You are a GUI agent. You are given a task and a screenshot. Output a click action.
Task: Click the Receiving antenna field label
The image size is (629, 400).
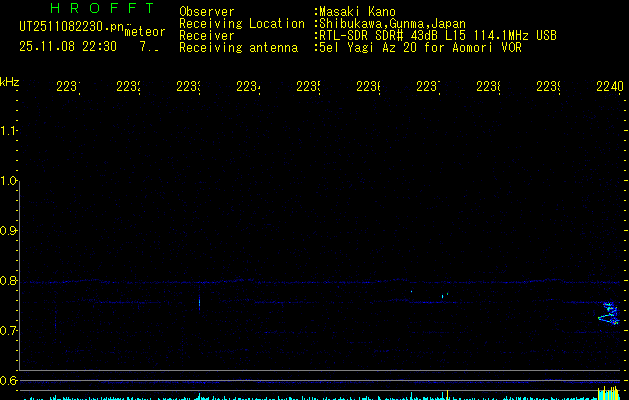[x=237, y=47]
